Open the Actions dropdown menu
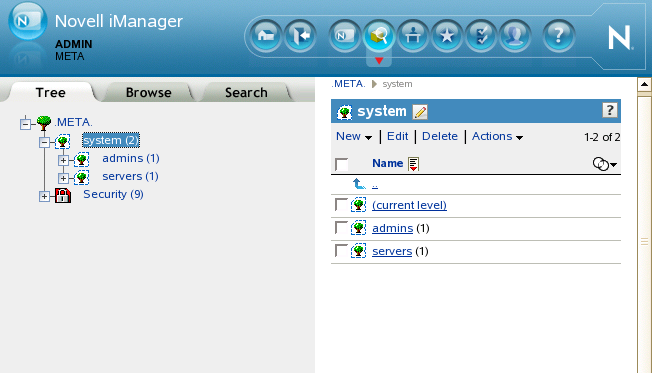The width and height of the screenshot is (652, 373). 497,136
